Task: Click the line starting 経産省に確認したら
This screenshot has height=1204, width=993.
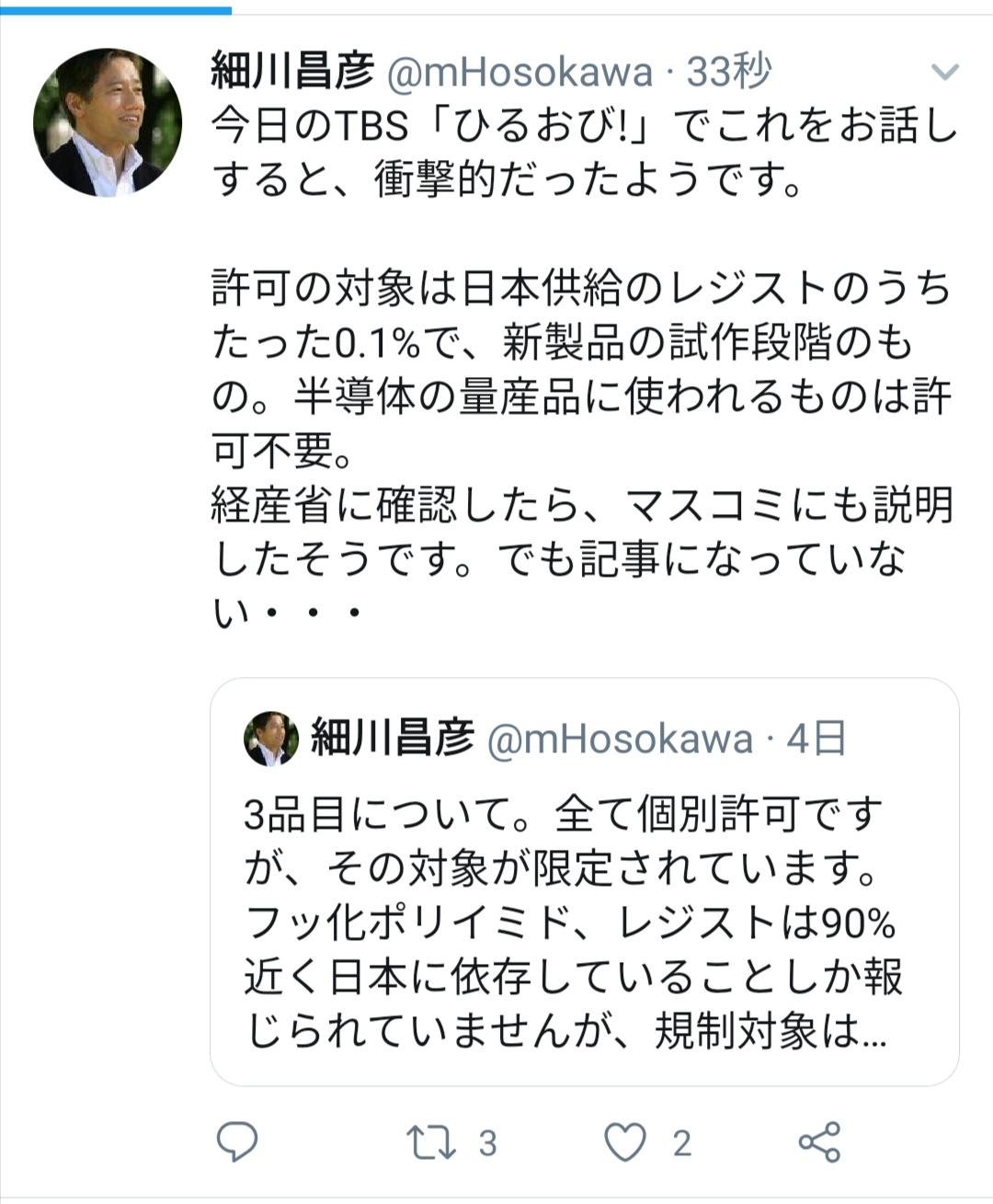Action: coord(581,533)
